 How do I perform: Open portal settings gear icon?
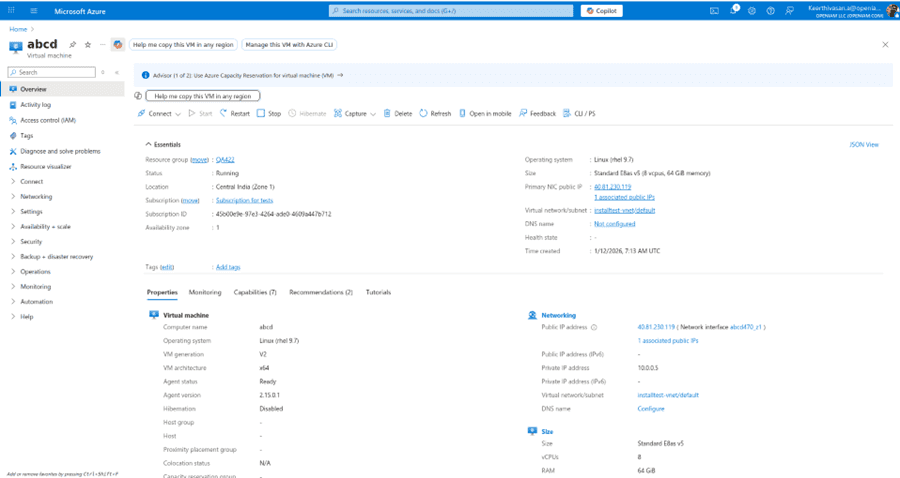tap(752, 11)
